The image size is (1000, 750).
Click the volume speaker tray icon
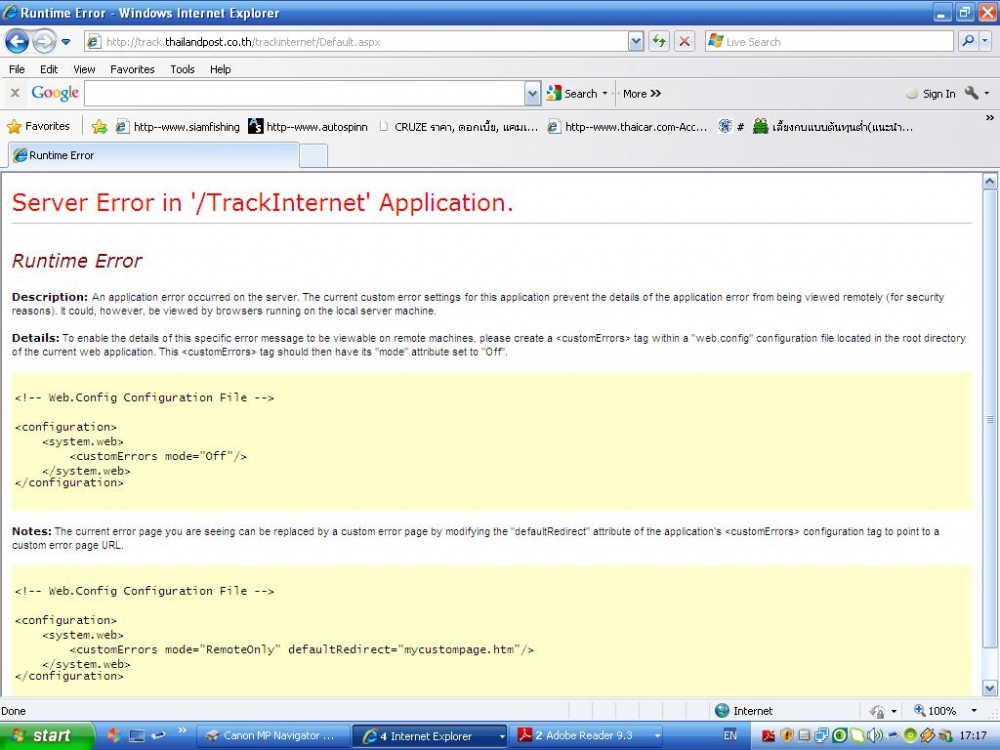click(875, 736)
